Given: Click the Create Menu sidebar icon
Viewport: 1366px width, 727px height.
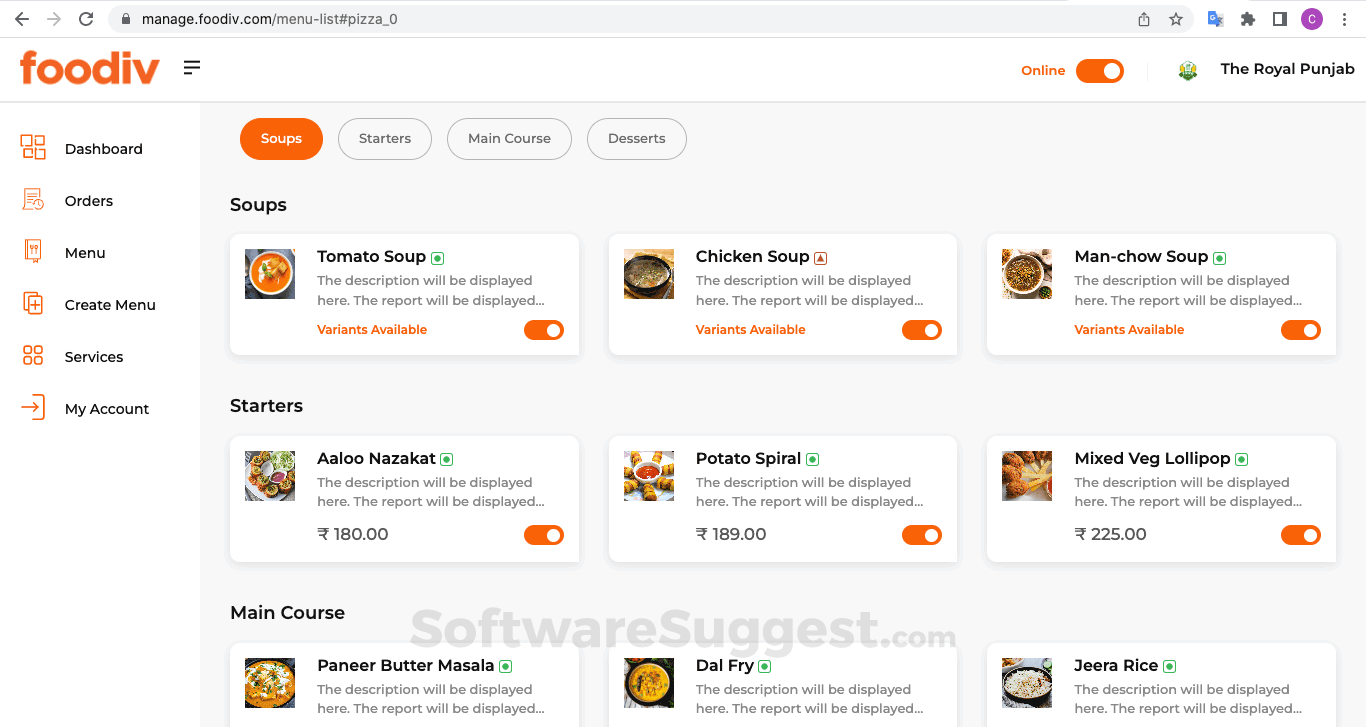Looking at the screenshot, I should (x=33, y=304).
